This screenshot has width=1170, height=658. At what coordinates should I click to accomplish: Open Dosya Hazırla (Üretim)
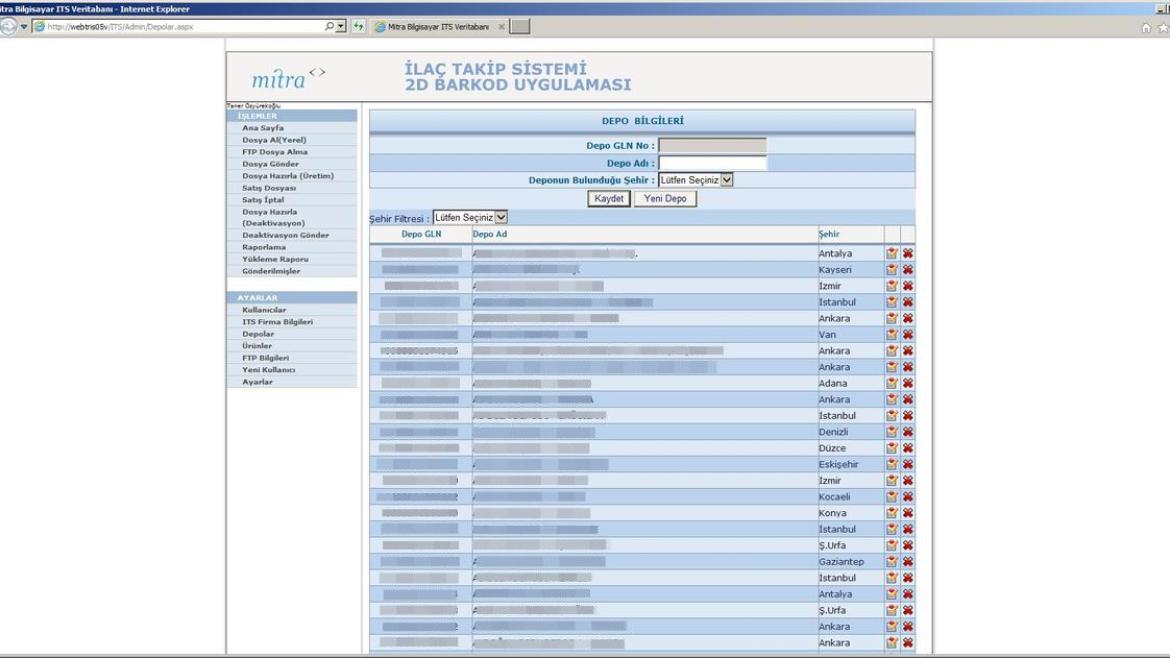[x=287, y=175]
